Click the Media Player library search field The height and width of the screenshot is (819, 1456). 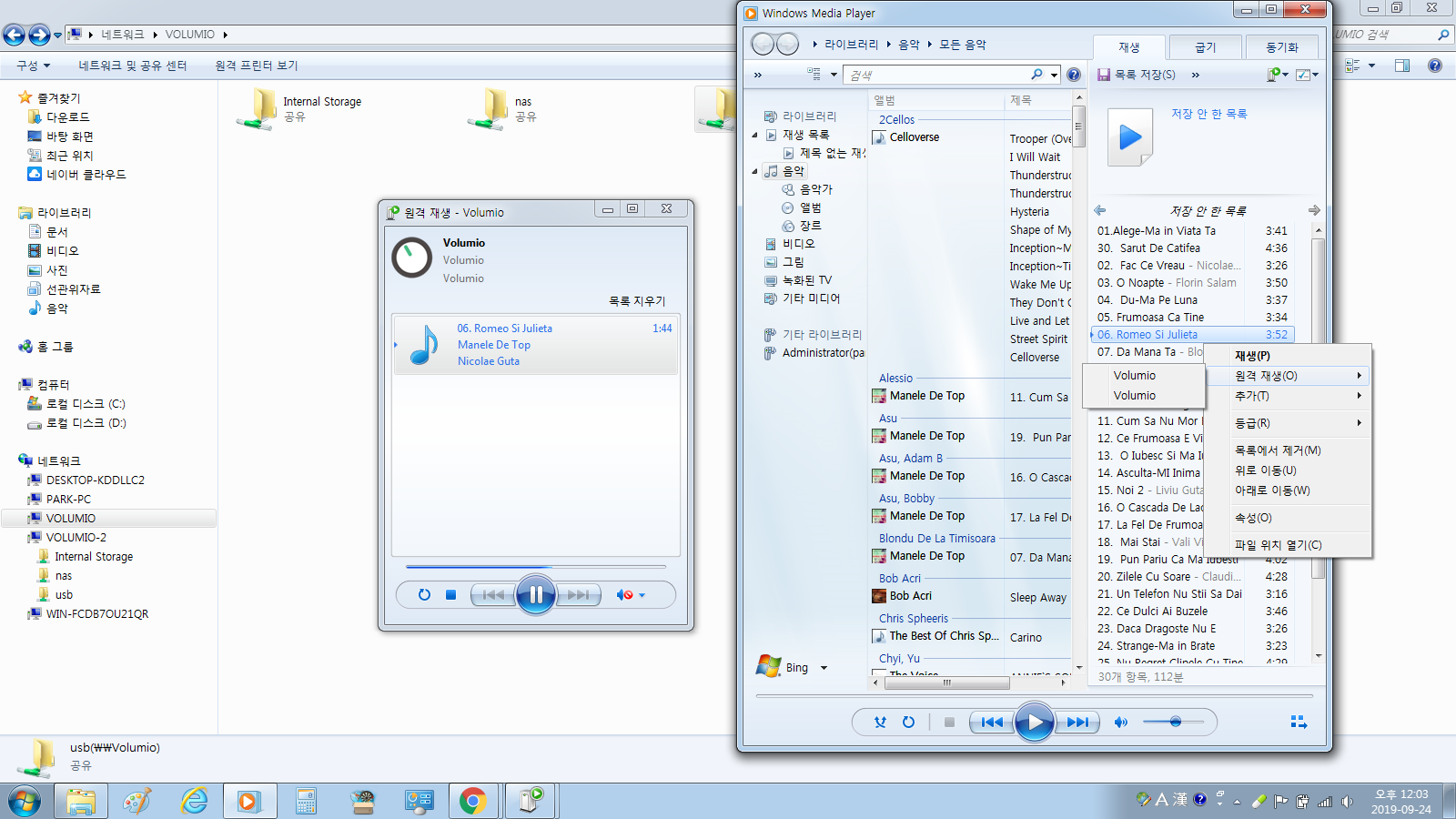[x=937, y=75]
